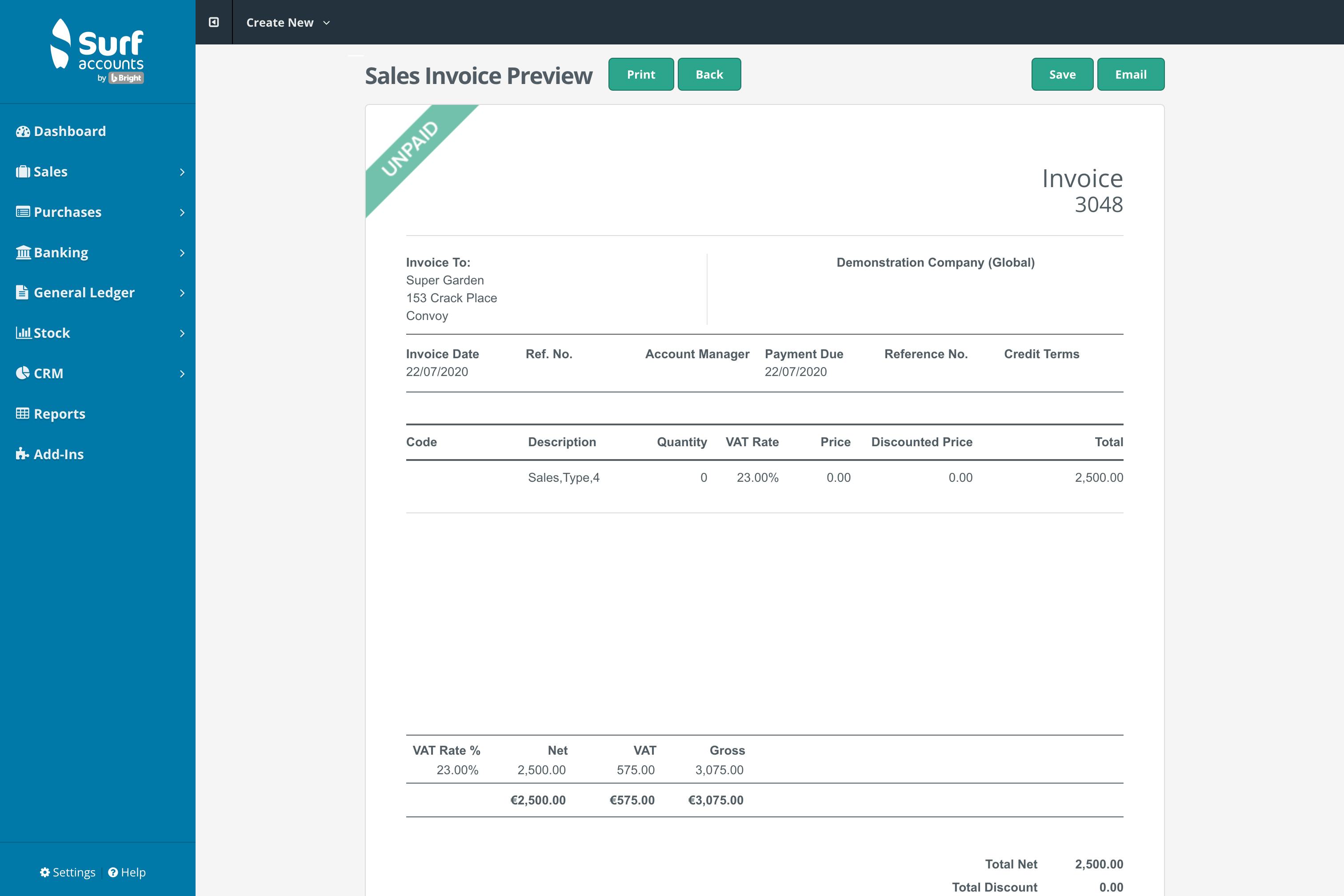Open Settings via the gear icon
This screenshot has height=896, width=1344.
[x=45, y=872]
